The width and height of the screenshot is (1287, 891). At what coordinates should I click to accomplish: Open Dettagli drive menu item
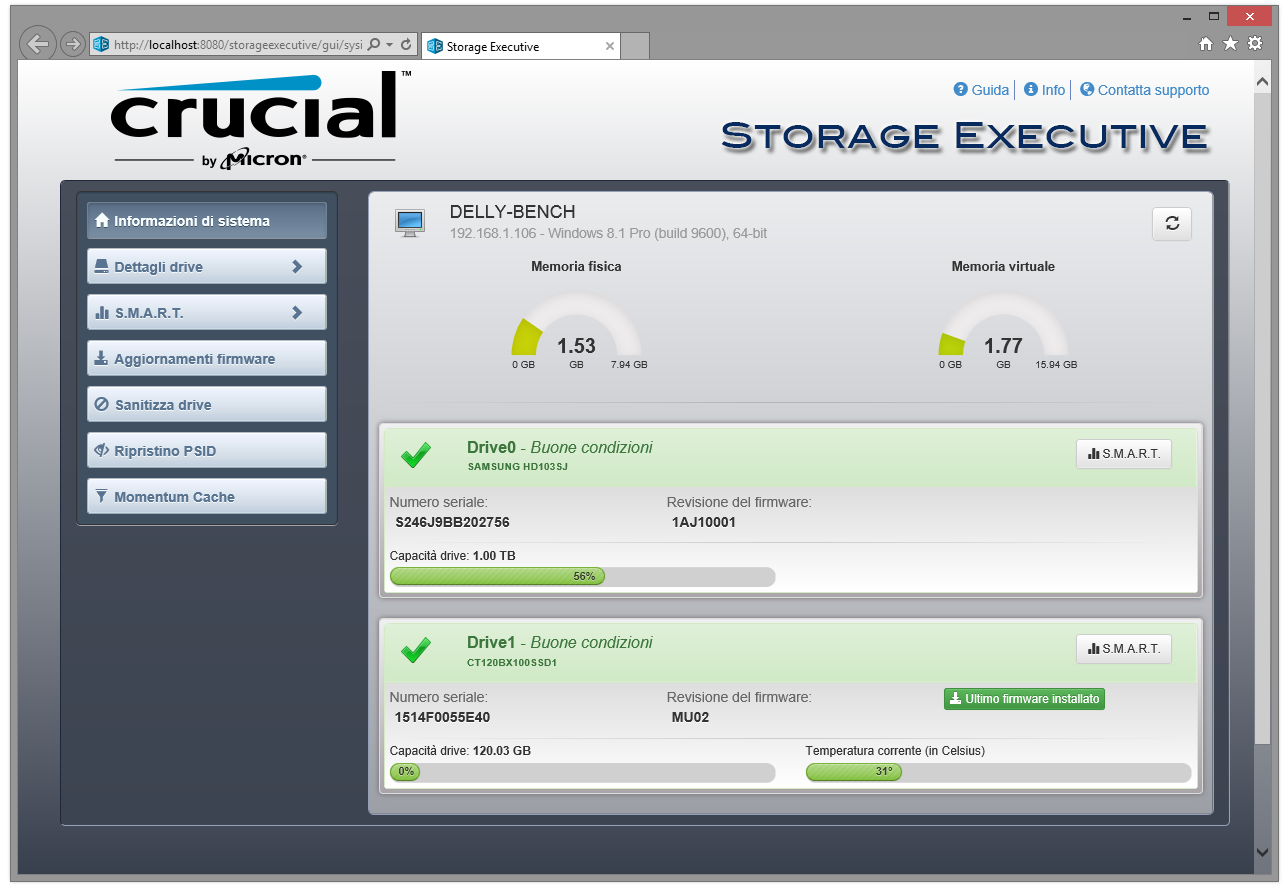click(207, 267)
